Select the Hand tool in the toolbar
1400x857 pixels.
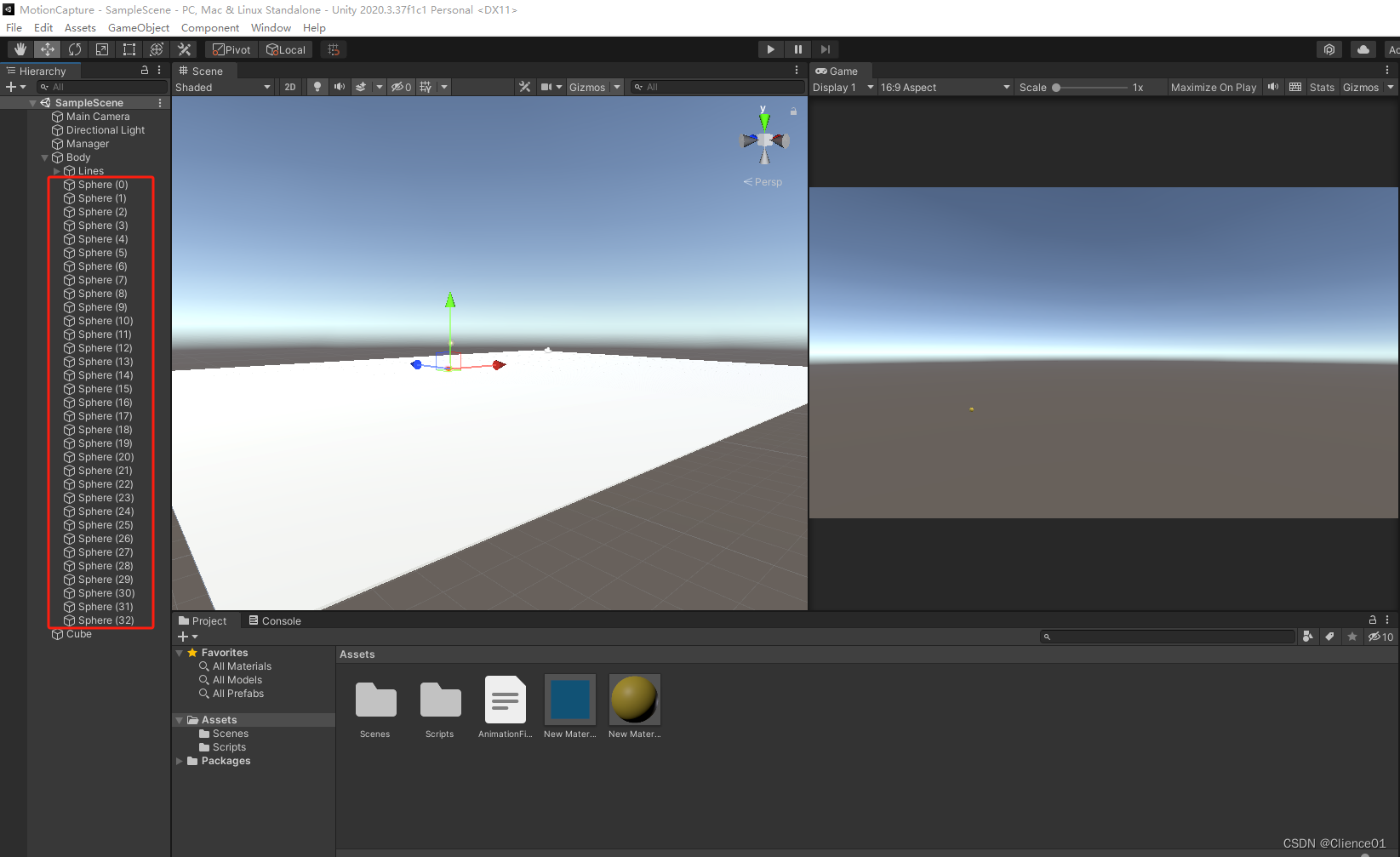pyautogui.click(x=19, y=49)
